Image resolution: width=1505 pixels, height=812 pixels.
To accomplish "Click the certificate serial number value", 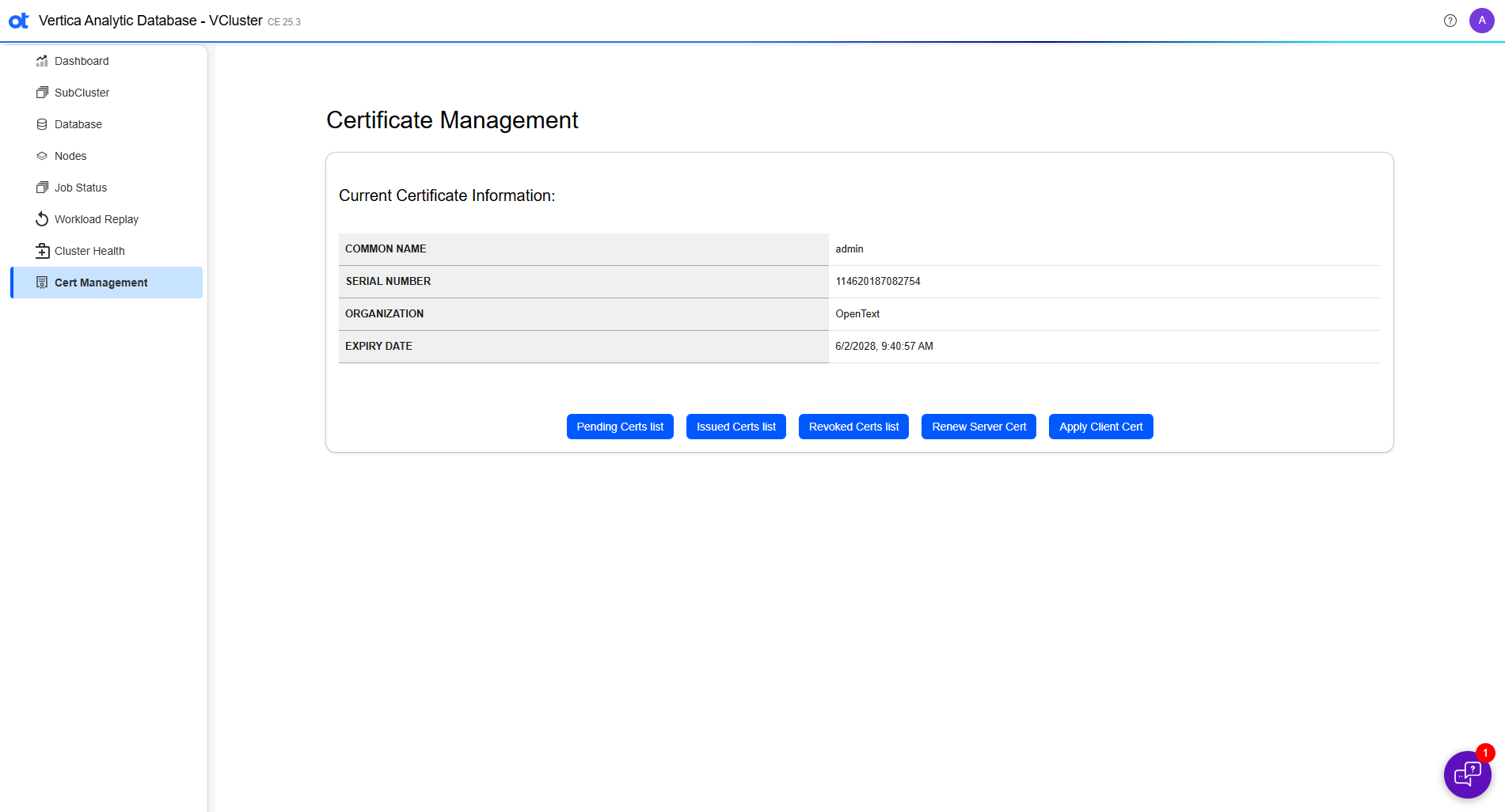I will pos(878,282).
